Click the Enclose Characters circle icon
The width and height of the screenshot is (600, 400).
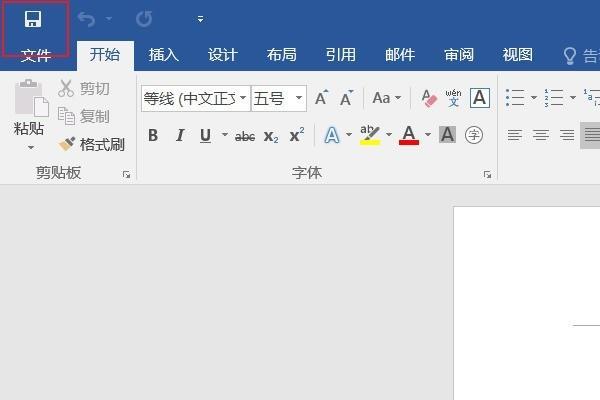tap(474, 135)
